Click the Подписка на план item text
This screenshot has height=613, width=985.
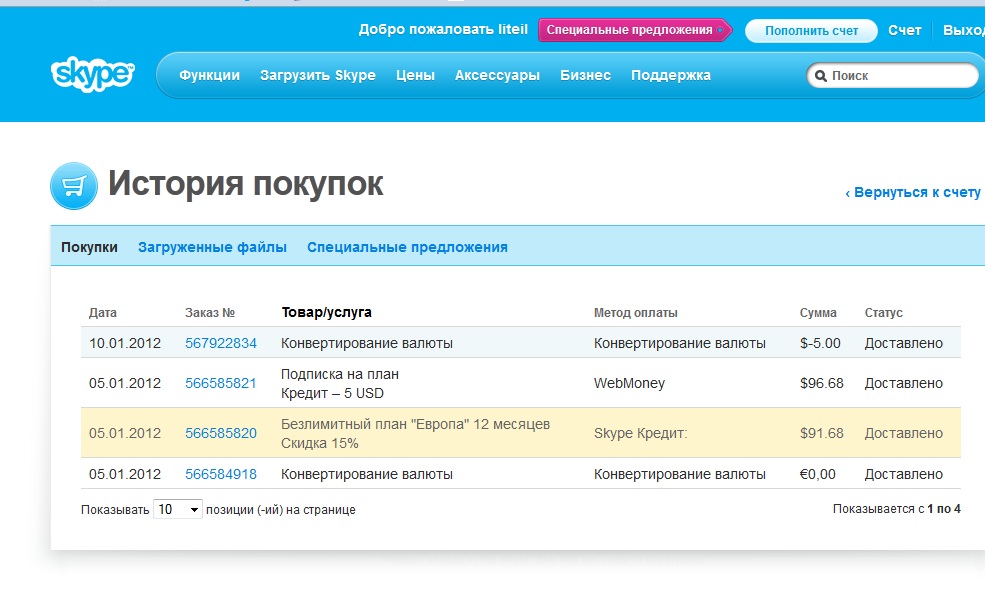point(340,374)
